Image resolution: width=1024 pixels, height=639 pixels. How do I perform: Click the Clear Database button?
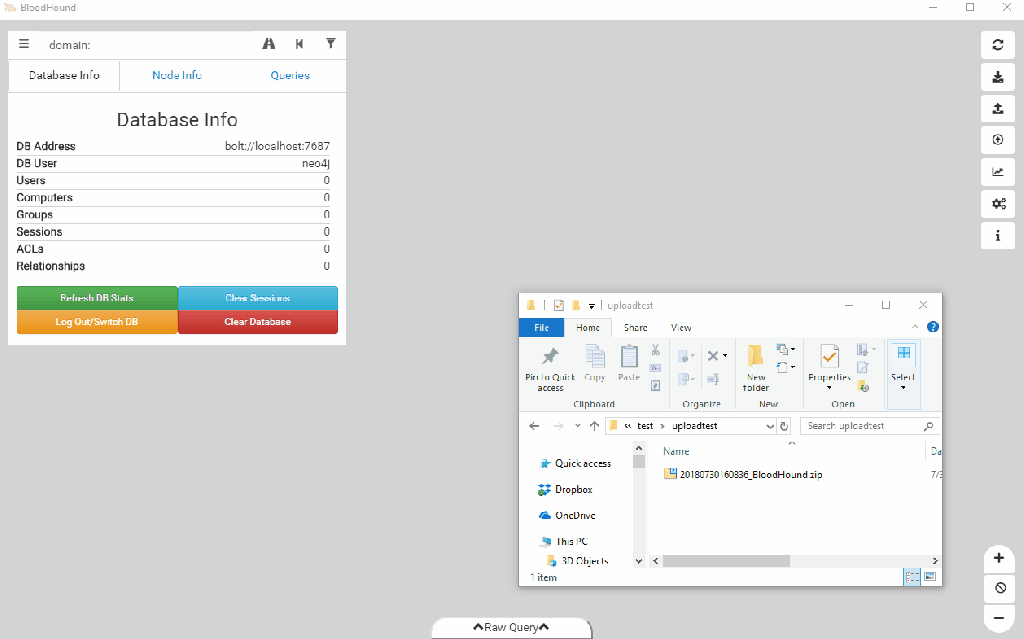tap(258, 321)
